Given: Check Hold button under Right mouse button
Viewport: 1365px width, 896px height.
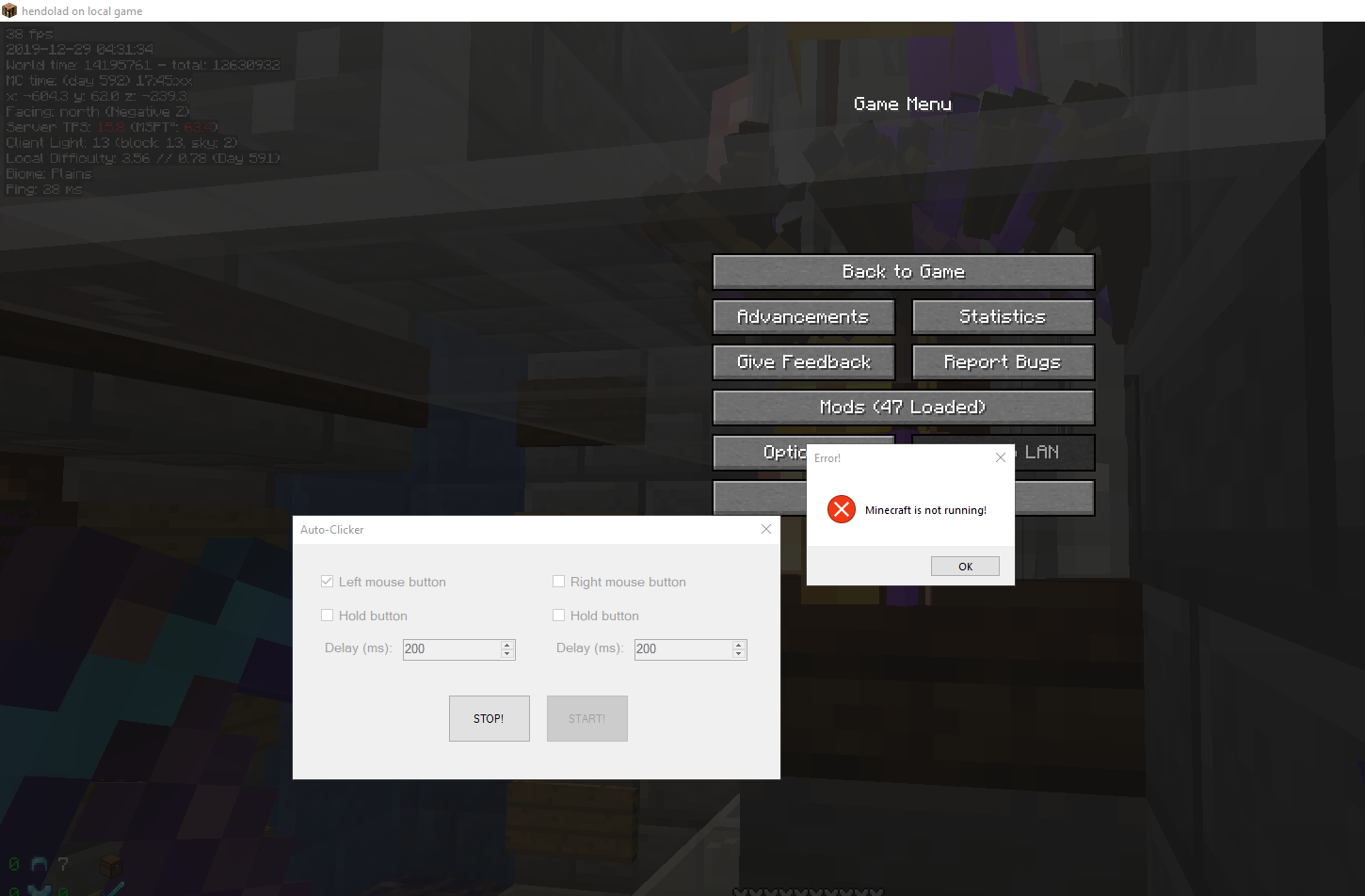Looking at the screenshot, I should [x=558, y=616].
